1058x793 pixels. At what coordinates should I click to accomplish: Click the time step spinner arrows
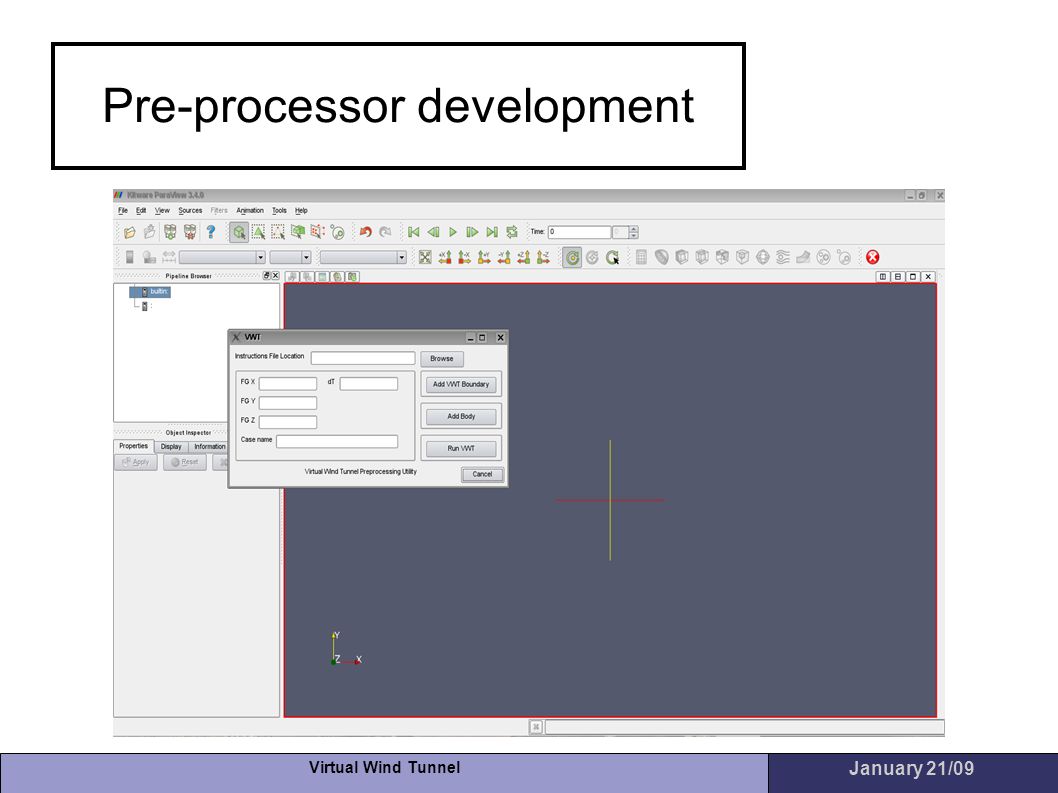[x=634, y=232]
